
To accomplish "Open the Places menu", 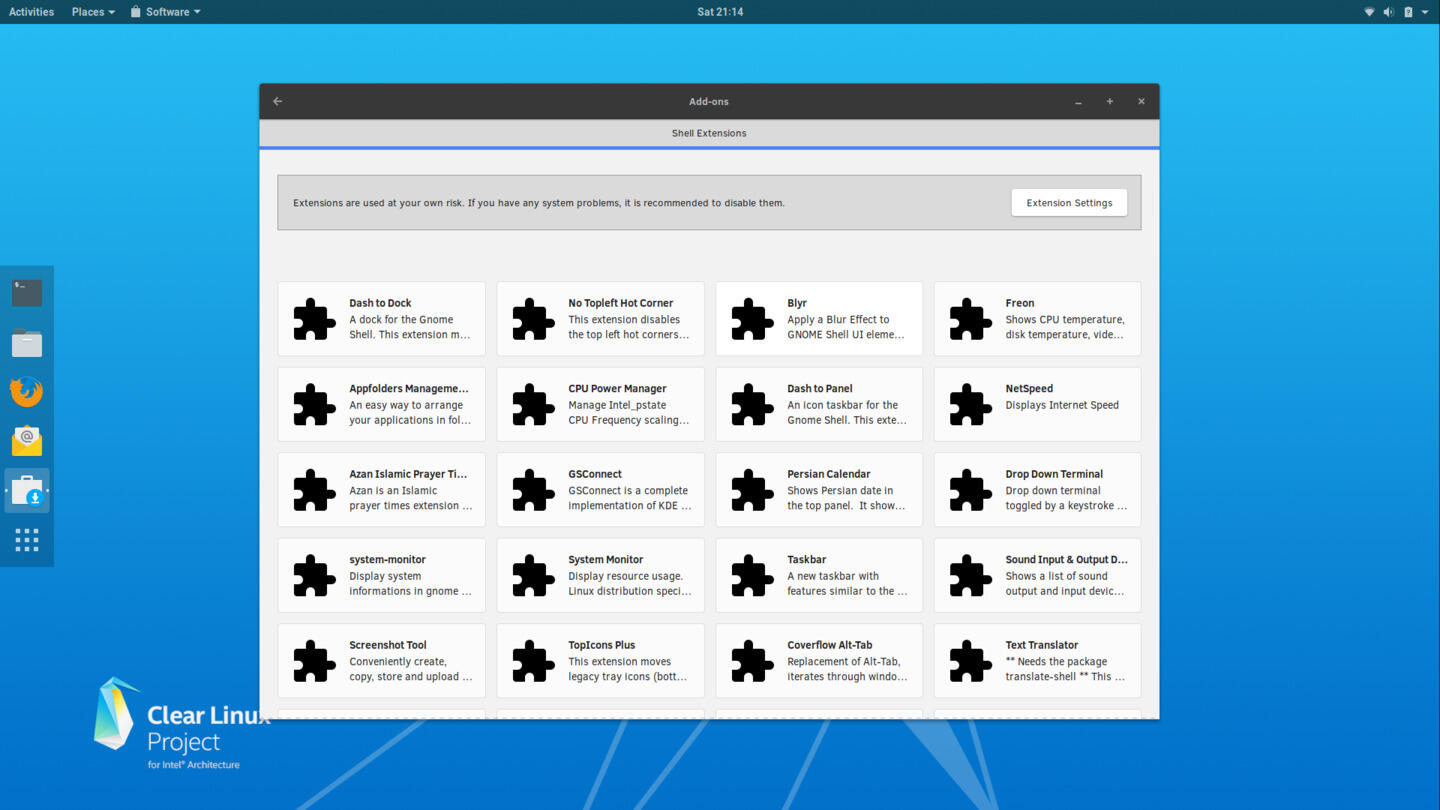I will coord(93,12).
